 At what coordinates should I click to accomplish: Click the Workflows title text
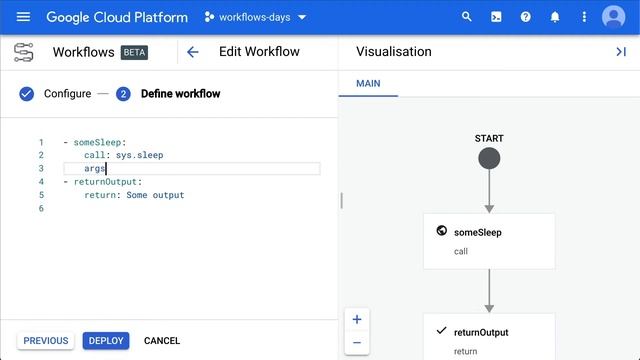tap(84, 52)
